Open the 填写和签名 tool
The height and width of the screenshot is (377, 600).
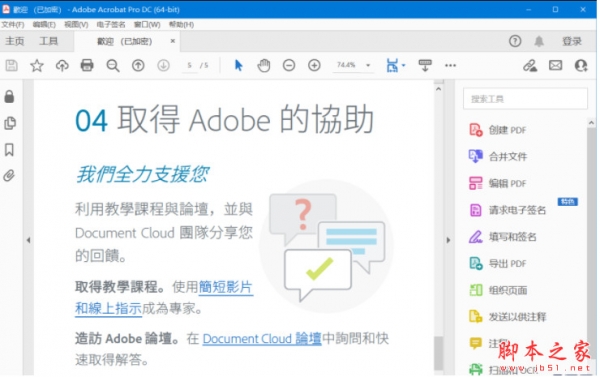(x=503, y=237)
